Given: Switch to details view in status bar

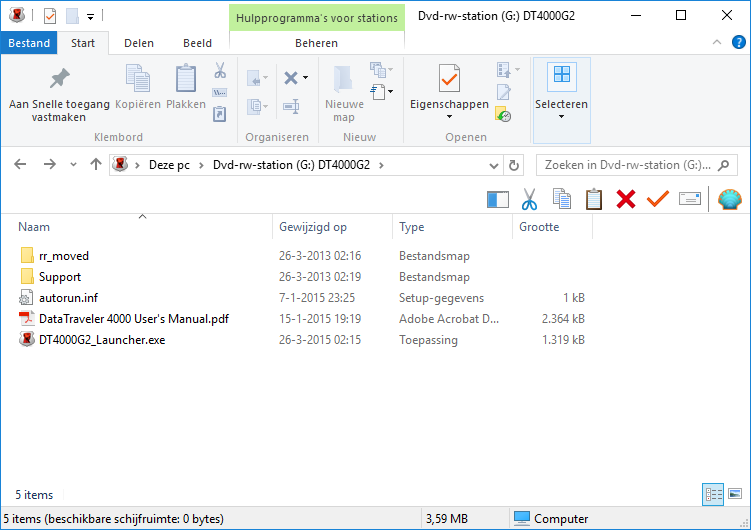Looking at the screenshot, I should pos(713,494).
